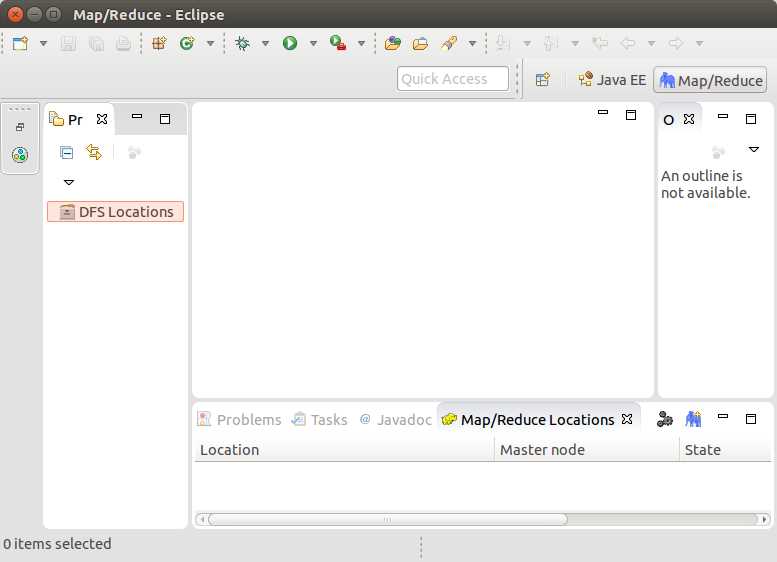The width and height of the screenshot is (777, 562).
Task: Maximize the Map/Reduce Locations panel
Action: [751, 419]
